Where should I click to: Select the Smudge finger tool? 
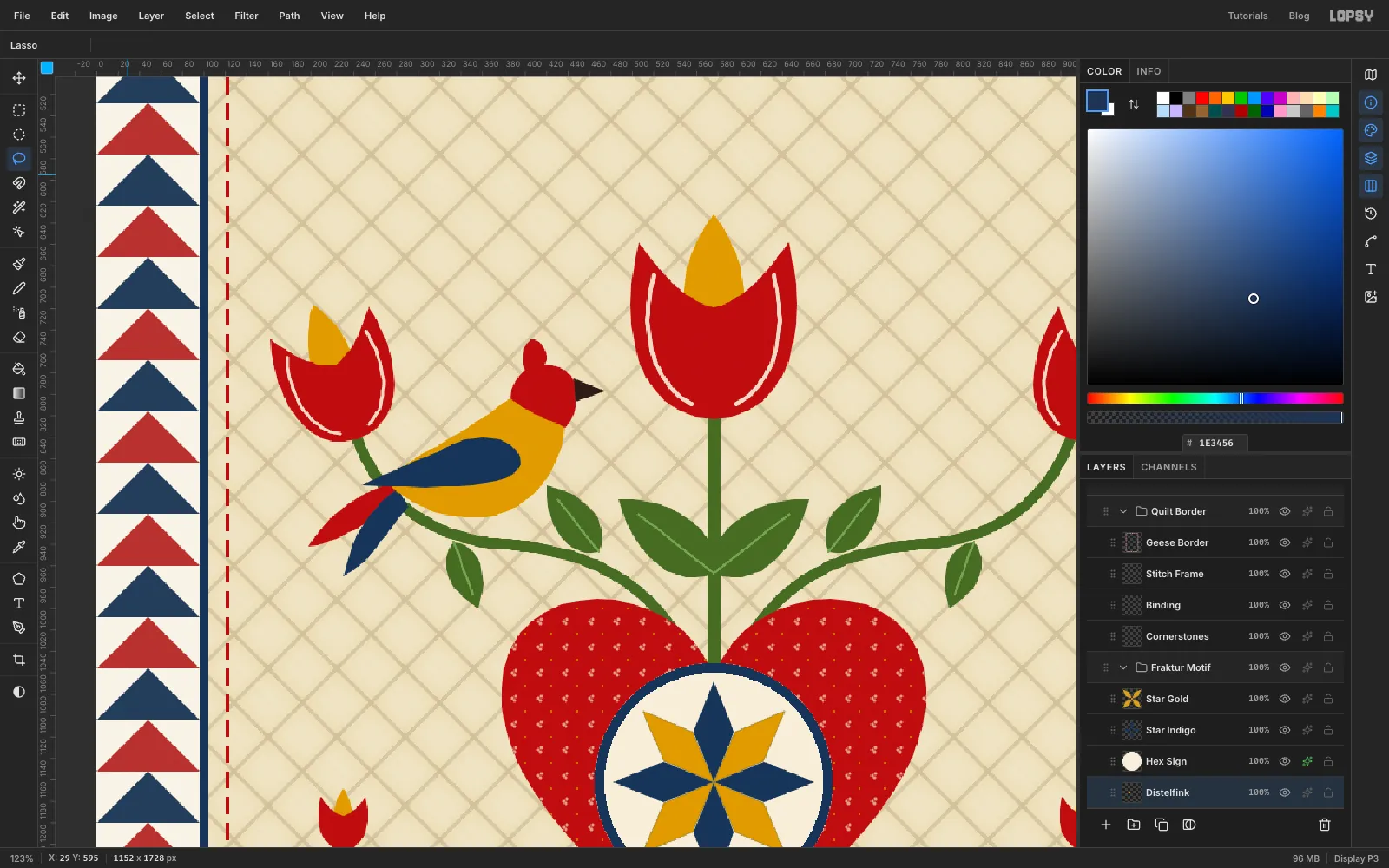[x=19, y=523]
